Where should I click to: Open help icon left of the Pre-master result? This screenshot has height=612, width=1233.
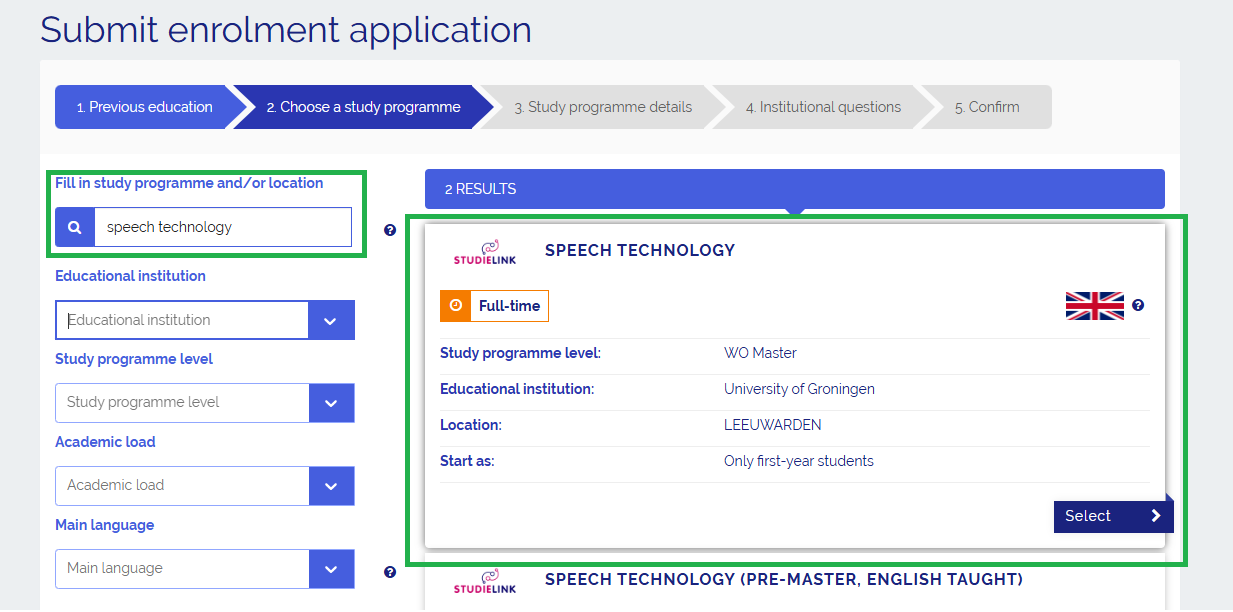click(x=390, y=572)
